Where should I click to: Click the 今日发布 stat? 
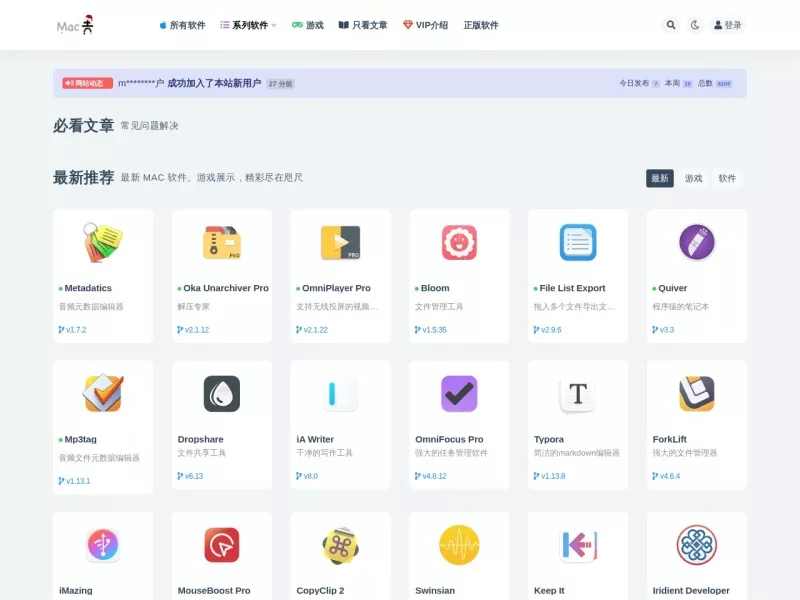point(639,83)
